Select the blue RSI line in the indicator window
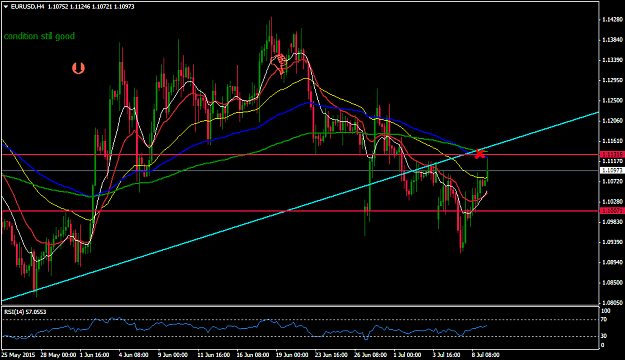 click(244, 328)
